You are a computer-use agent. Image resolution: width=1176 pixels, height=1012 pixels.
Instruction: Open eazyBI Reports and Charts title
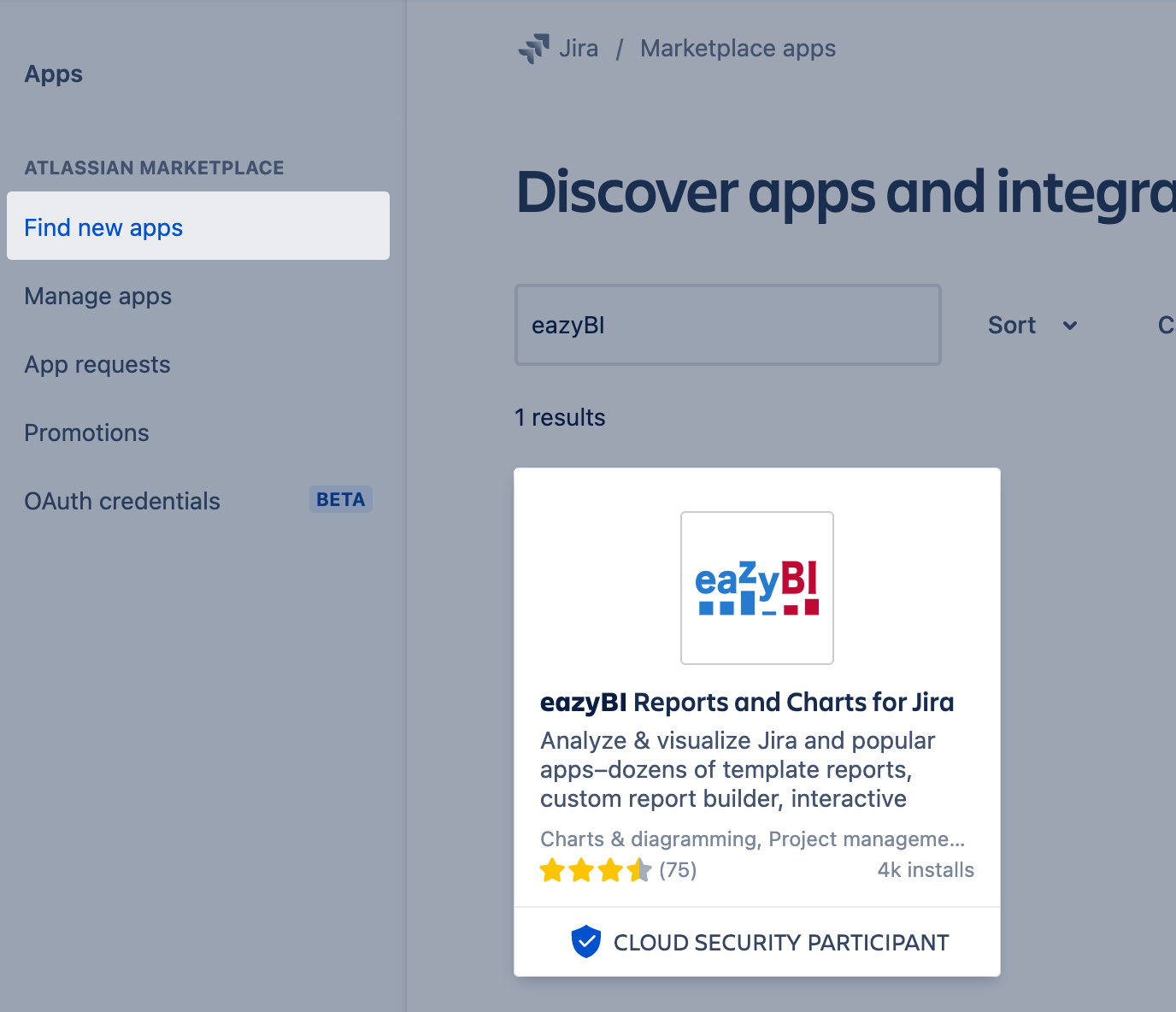747,703
